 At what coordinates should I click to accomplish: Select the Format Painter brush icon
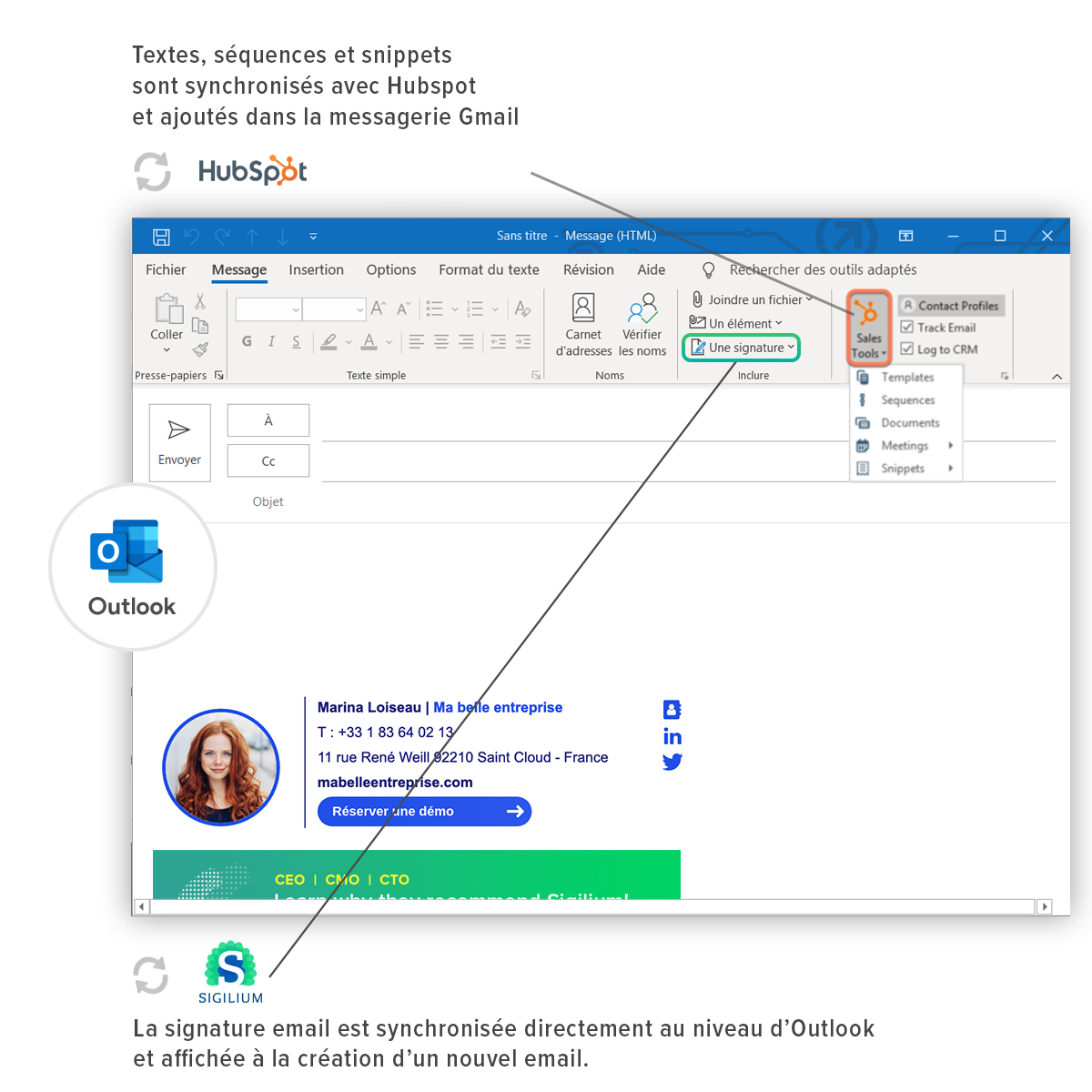tap(200, 349)
